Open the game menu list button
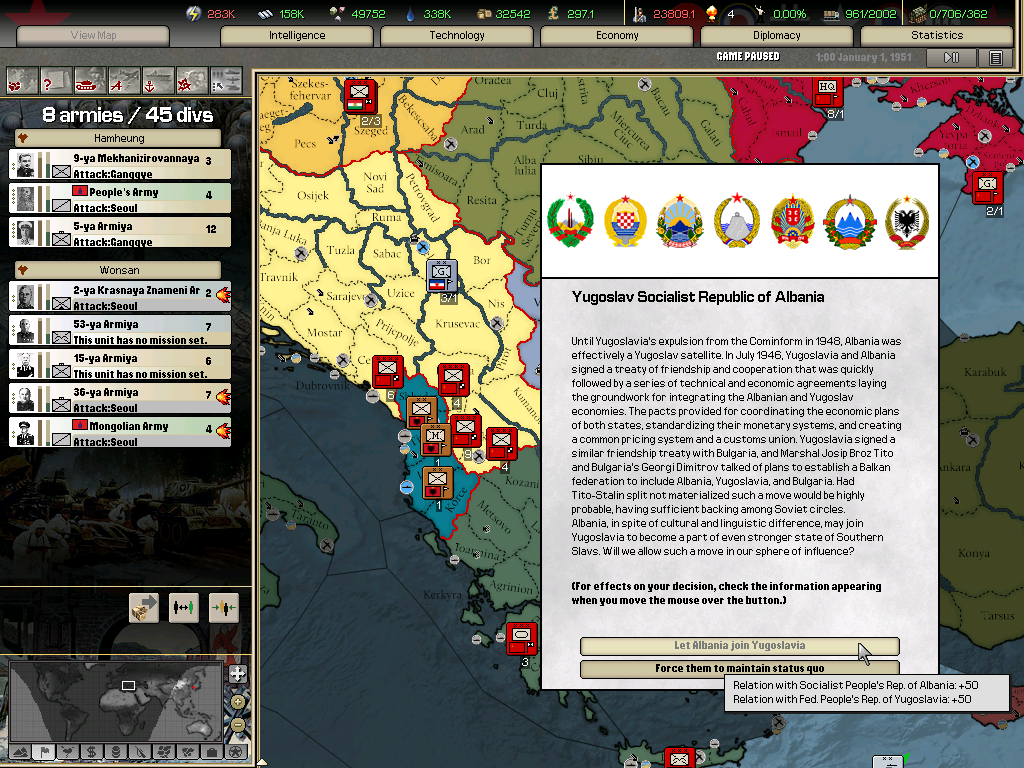 click(x=995, y=58)
